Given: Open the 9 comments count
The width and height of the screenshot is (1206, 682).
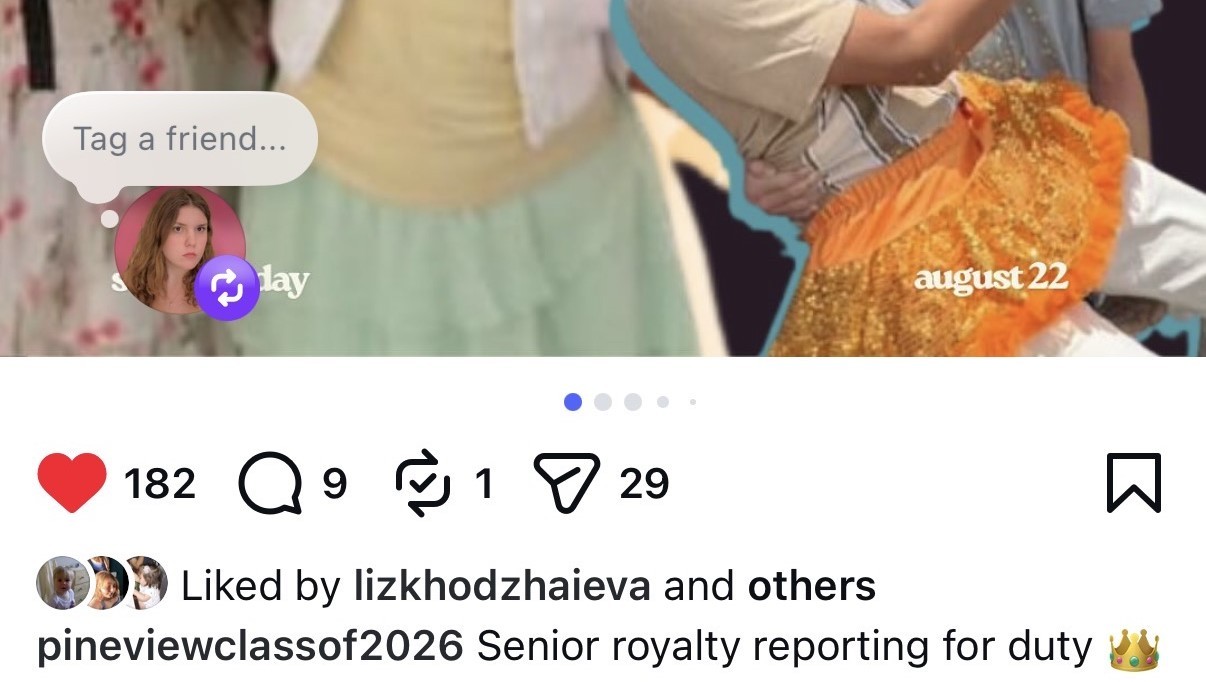Looking at the screenshot, I should pos(335,484).
